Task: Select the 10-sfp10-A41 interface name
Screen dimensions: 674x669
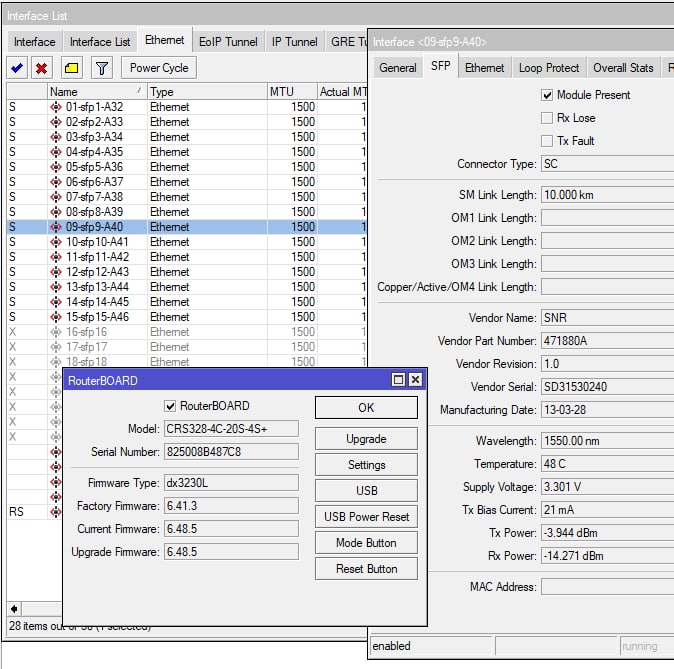Action: (97, 242)
